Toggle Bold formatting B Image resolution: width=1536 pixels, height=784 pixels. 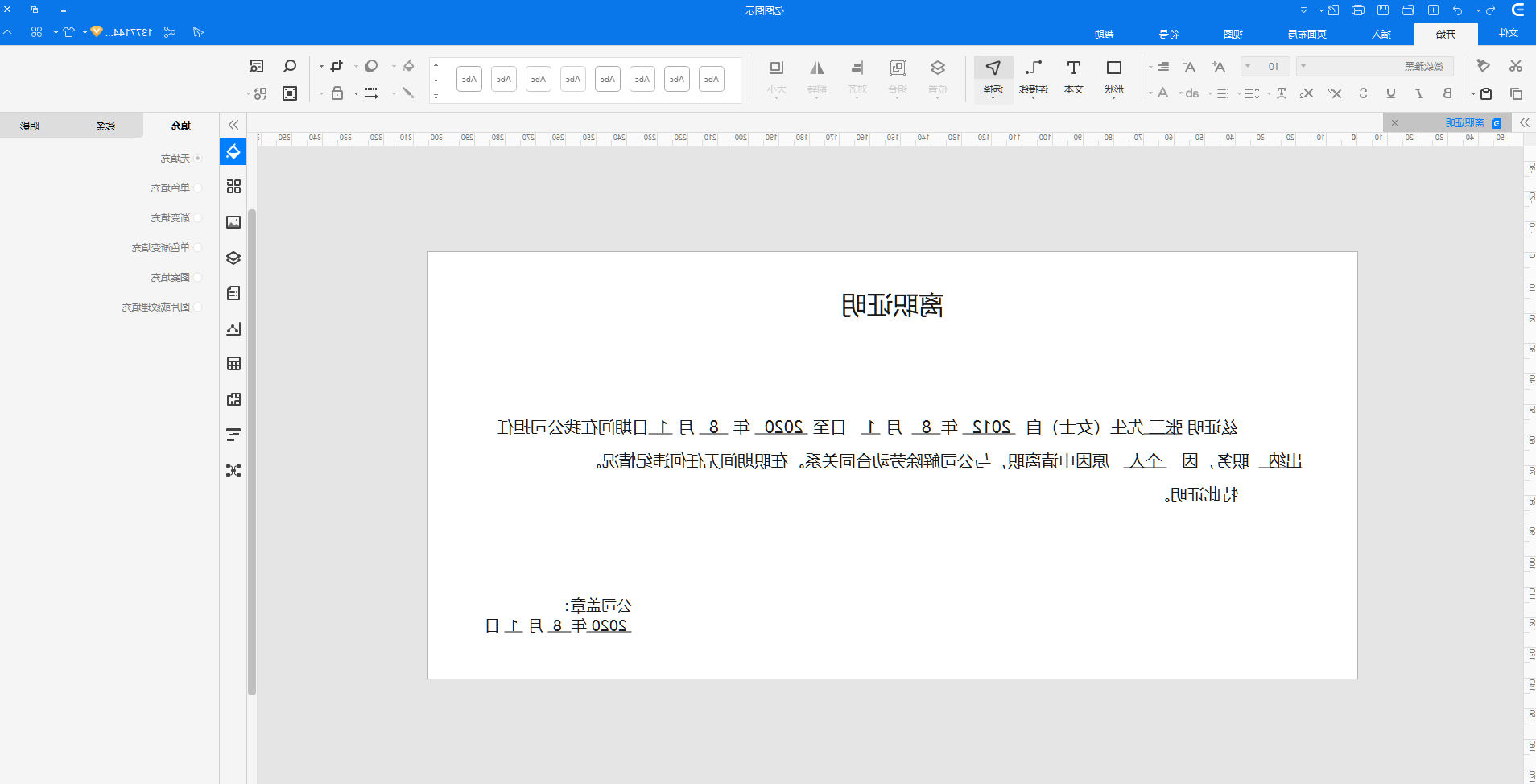coord(1447,93)
